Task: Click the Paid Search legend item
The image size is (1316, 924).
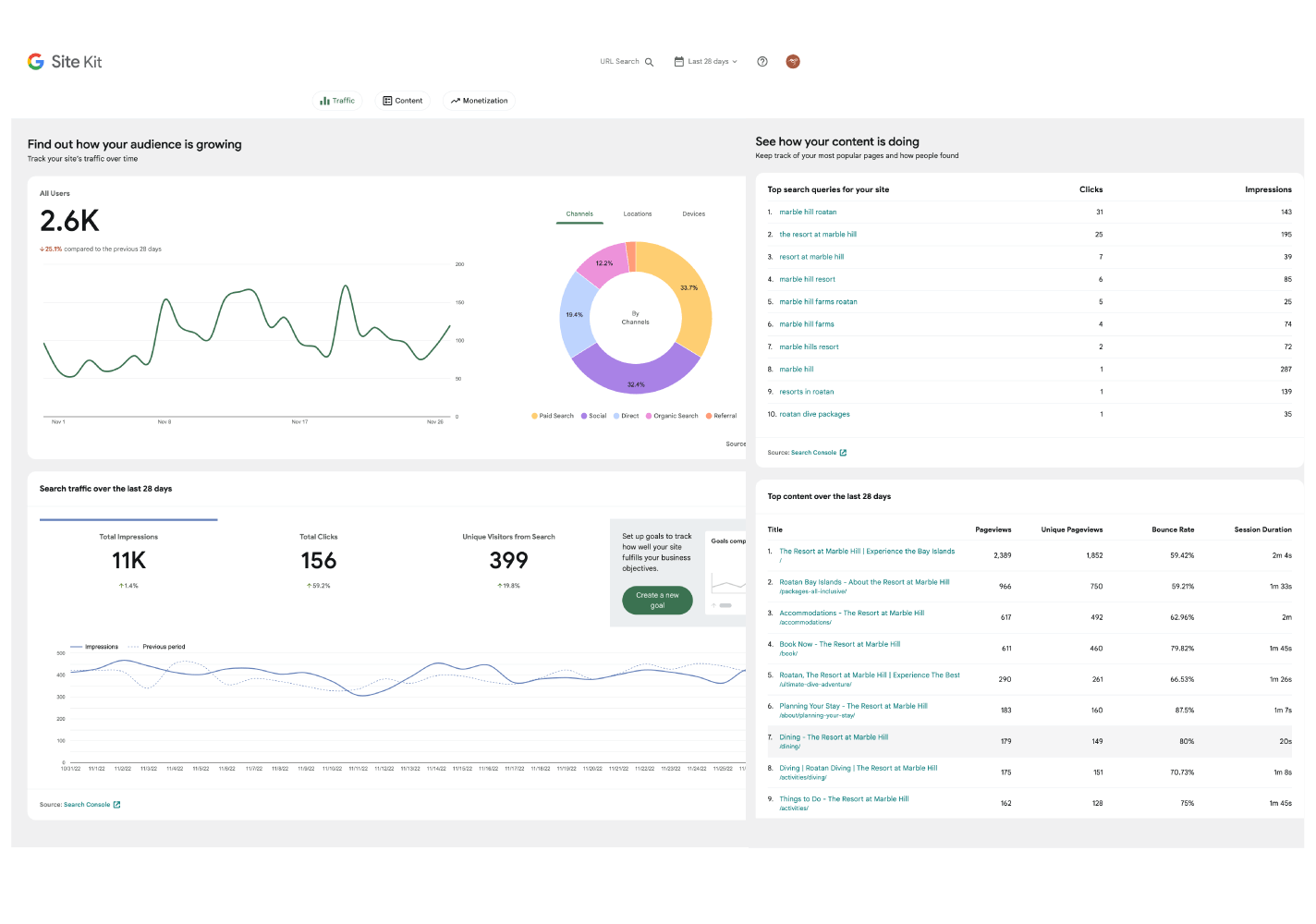Action: [x=553, y=416]
